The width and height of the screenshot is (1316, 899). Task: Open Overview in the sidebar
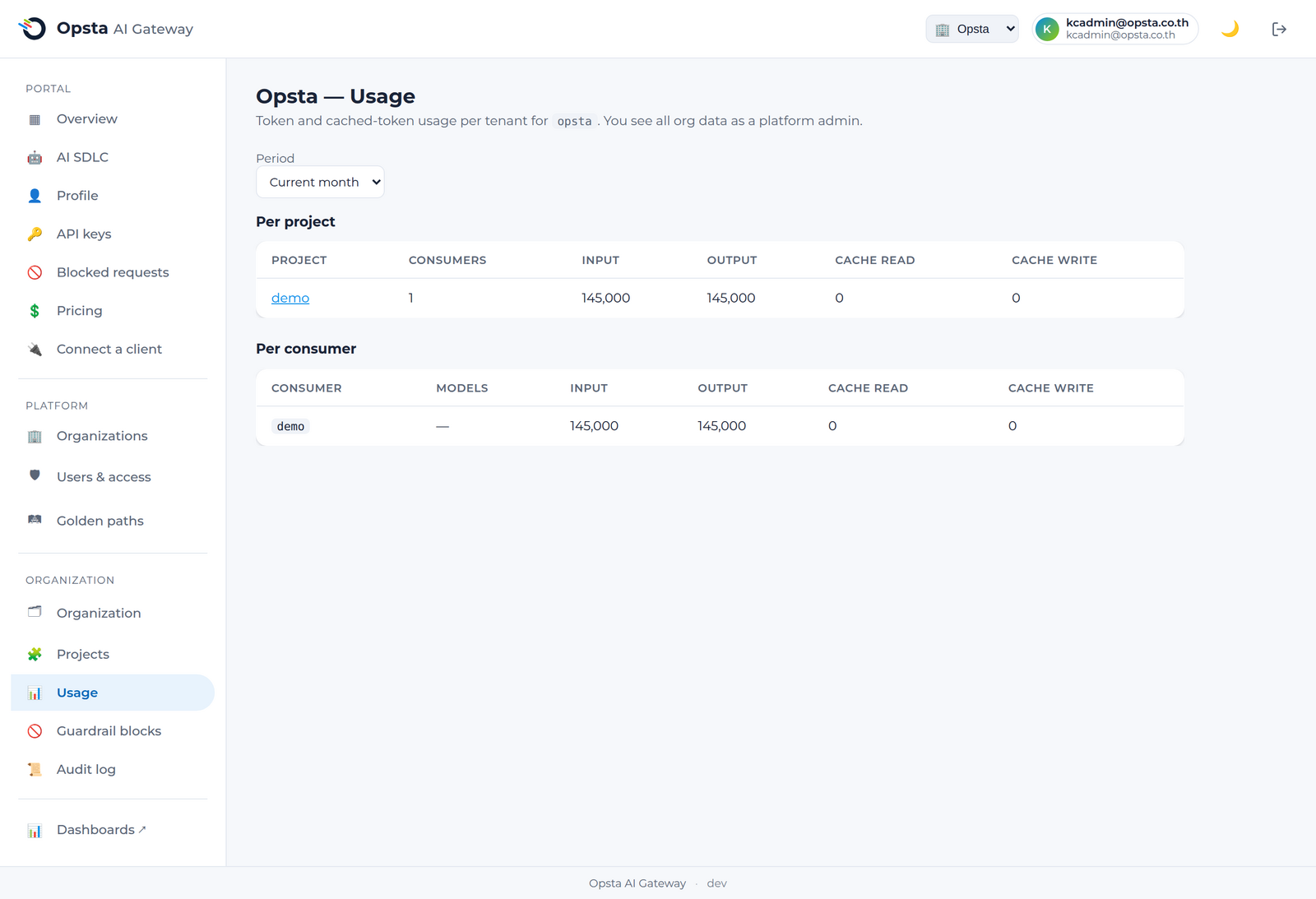(x=113, y=119)
